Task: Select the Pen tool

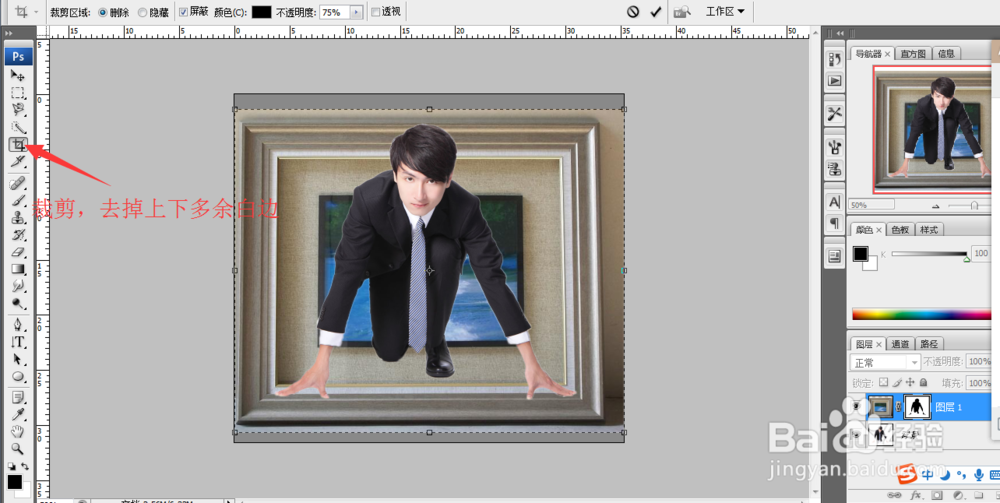Action: 18,324
